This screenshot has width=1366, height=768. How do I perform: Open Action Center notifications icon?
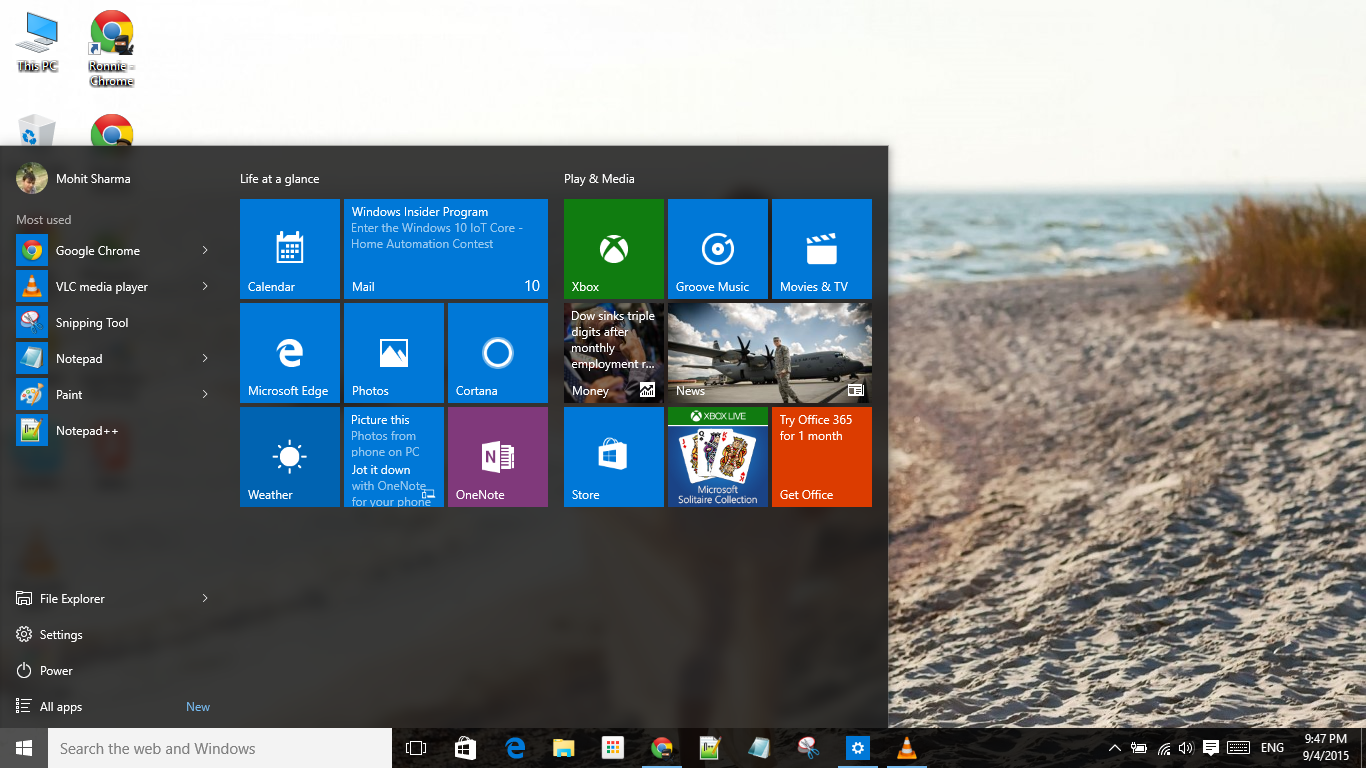1210,748
